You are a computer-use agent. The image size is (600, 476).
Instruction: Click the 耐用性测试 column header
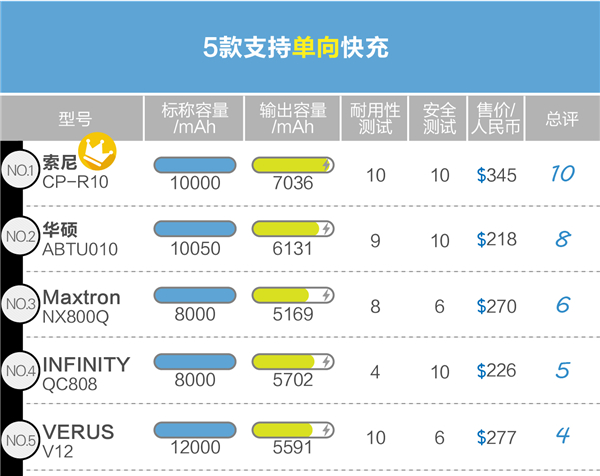(375, 118)
